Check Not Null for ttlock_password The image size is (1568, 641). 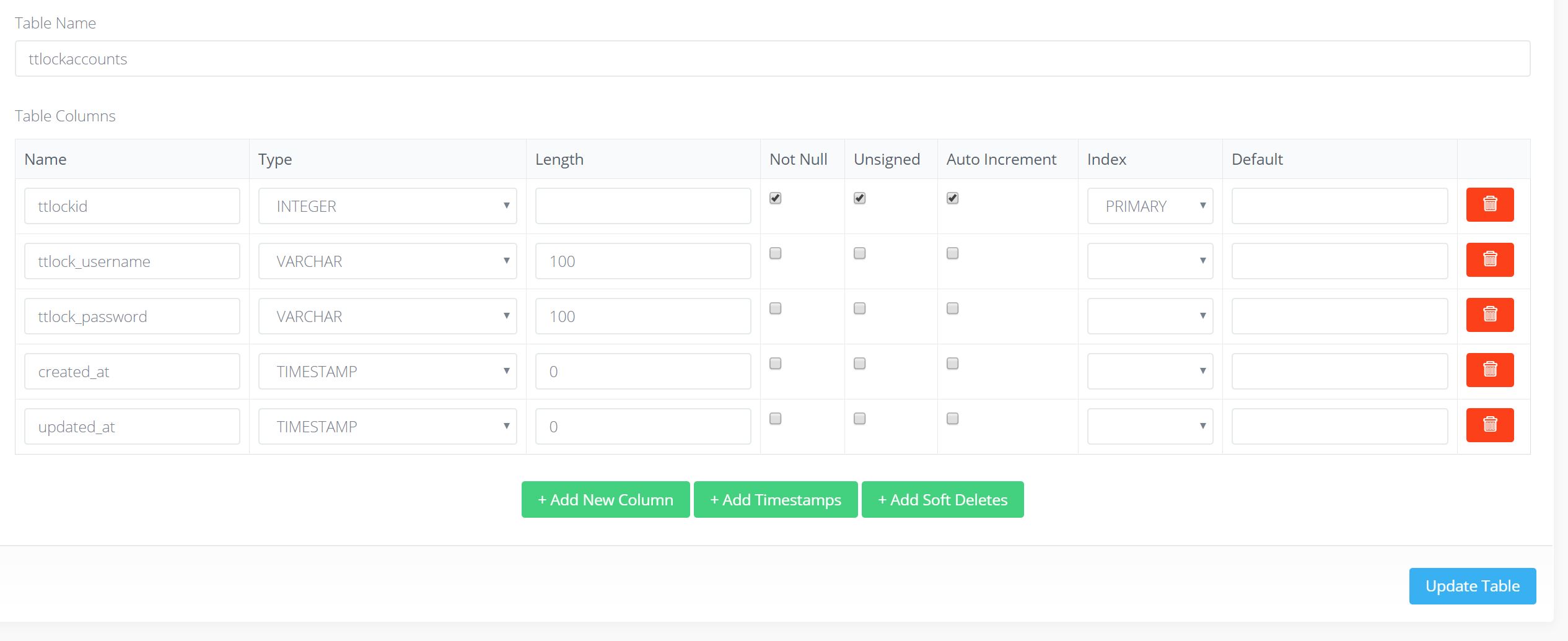pyautogui.click(x=775, y=308)
